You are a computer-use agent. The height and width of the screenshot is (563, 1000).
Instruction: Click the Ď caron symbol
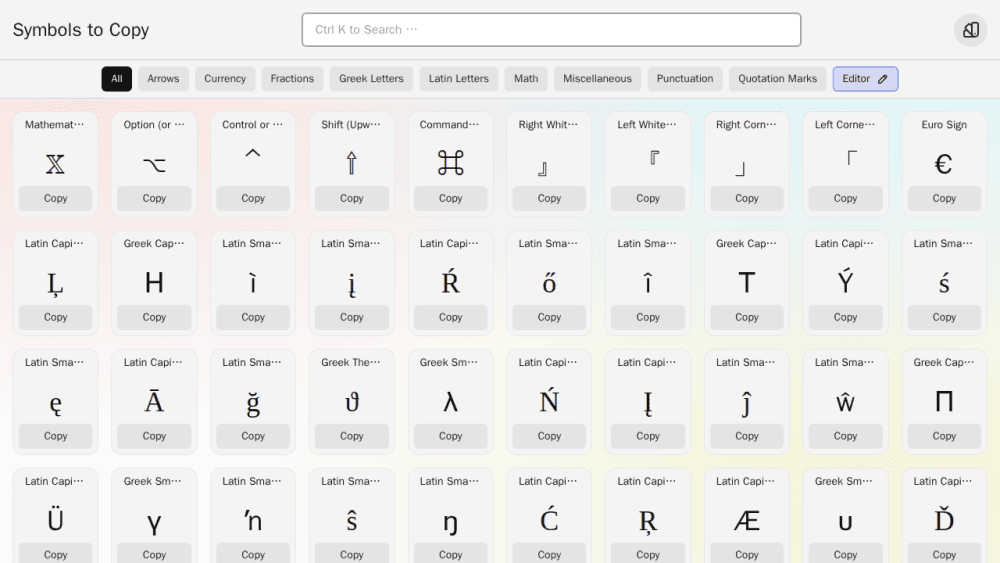[x=944, y=519]
